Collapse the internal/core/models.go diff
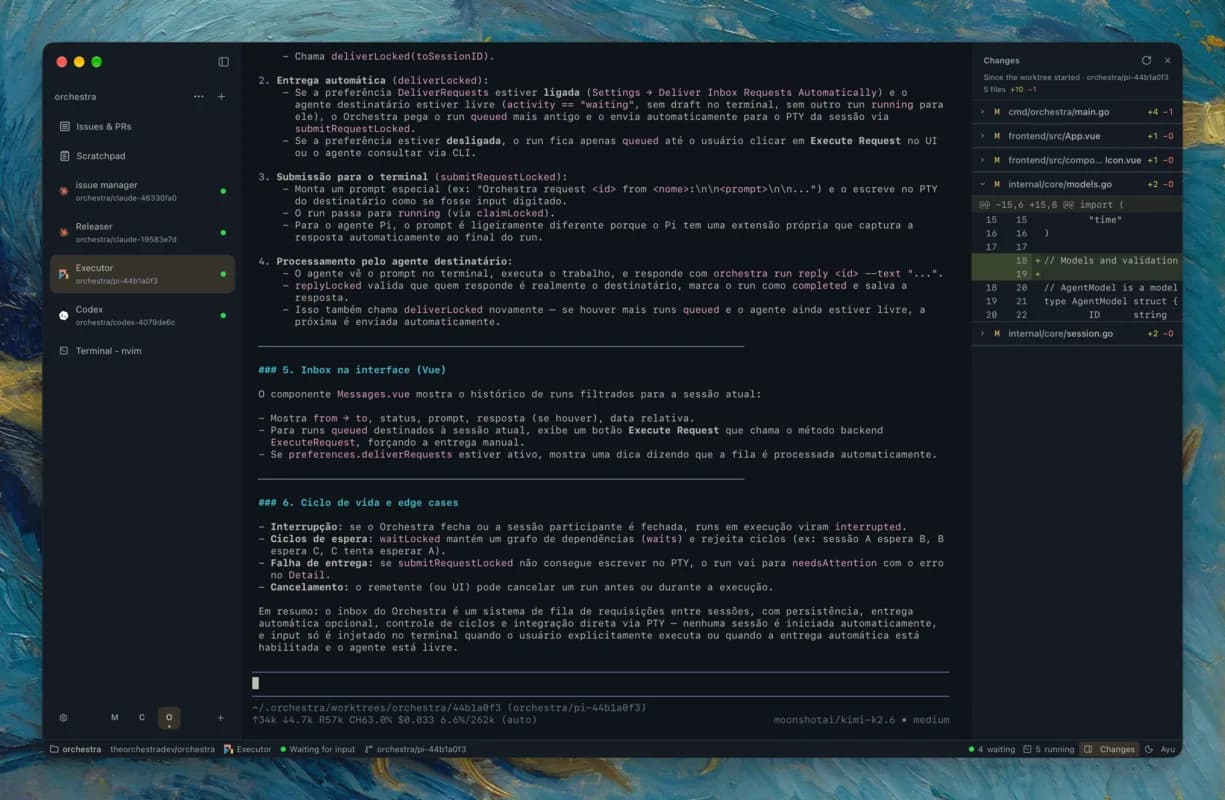Viewport: 1225px width, 800px height. pyautogui.click(x=983, y=184)
